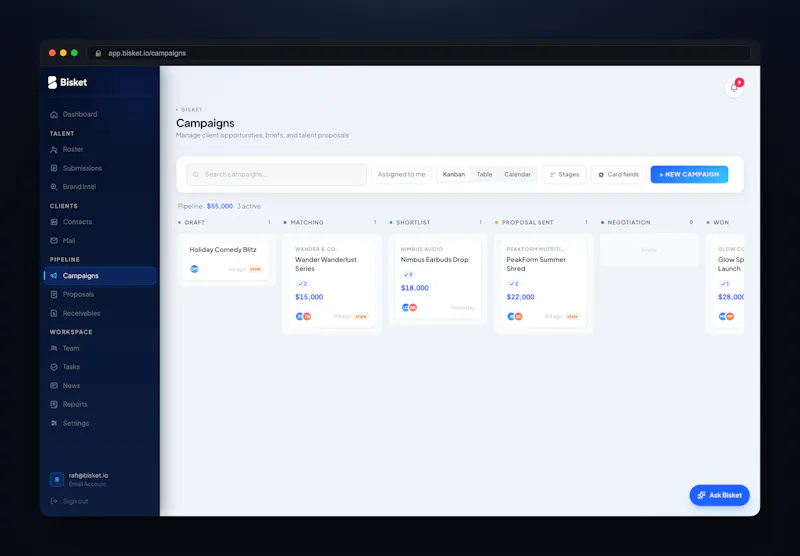Click the browser address bar URL

(x=147, y=53)
